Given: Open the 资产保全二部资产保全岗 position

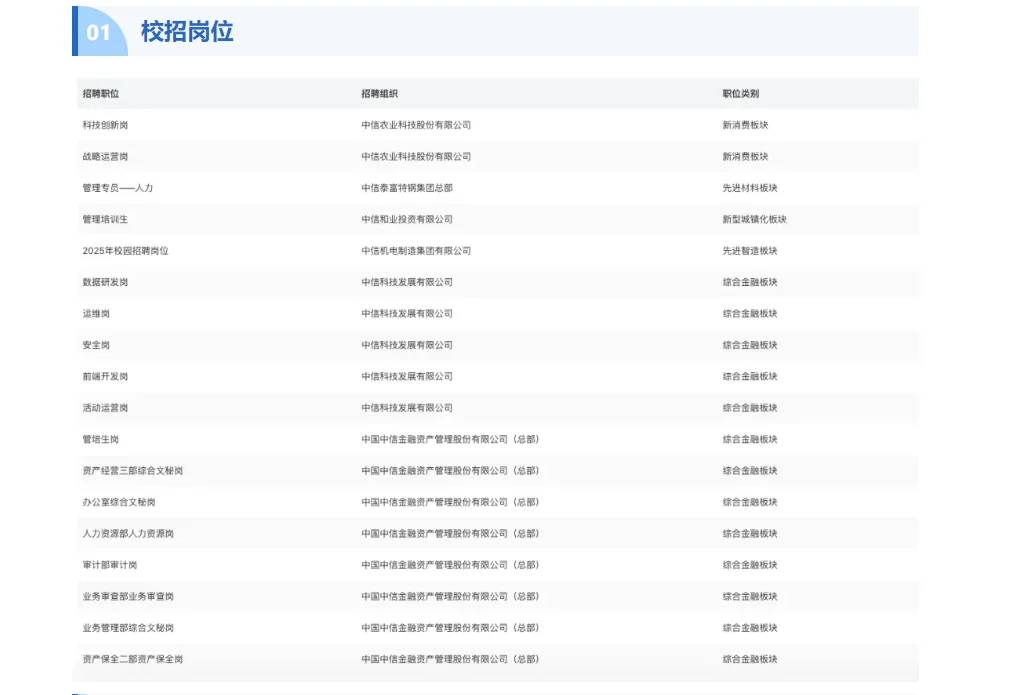Looking at the screenshot, I should [133, 660].
